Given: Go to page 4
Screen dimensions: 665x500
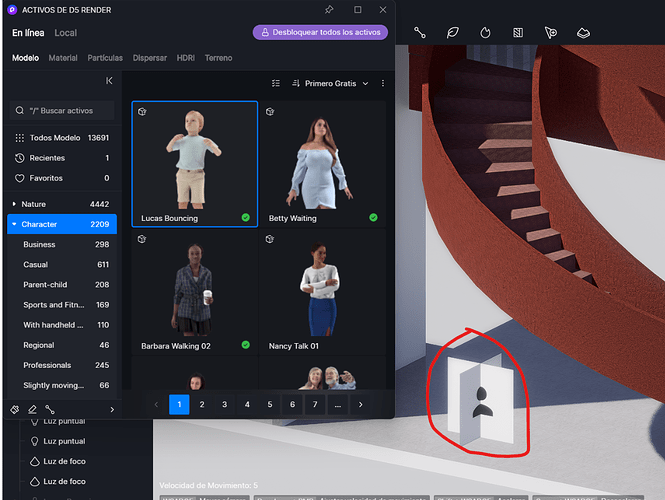Looking at the screenshot, I should tap(247, 405).
